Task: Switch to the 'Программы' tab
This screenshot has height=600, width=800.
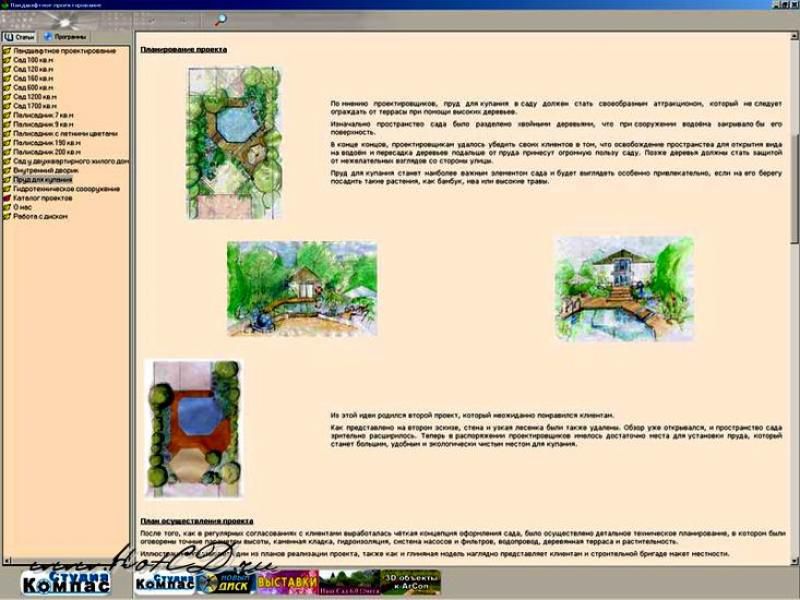Action: (x=63, y=36)
